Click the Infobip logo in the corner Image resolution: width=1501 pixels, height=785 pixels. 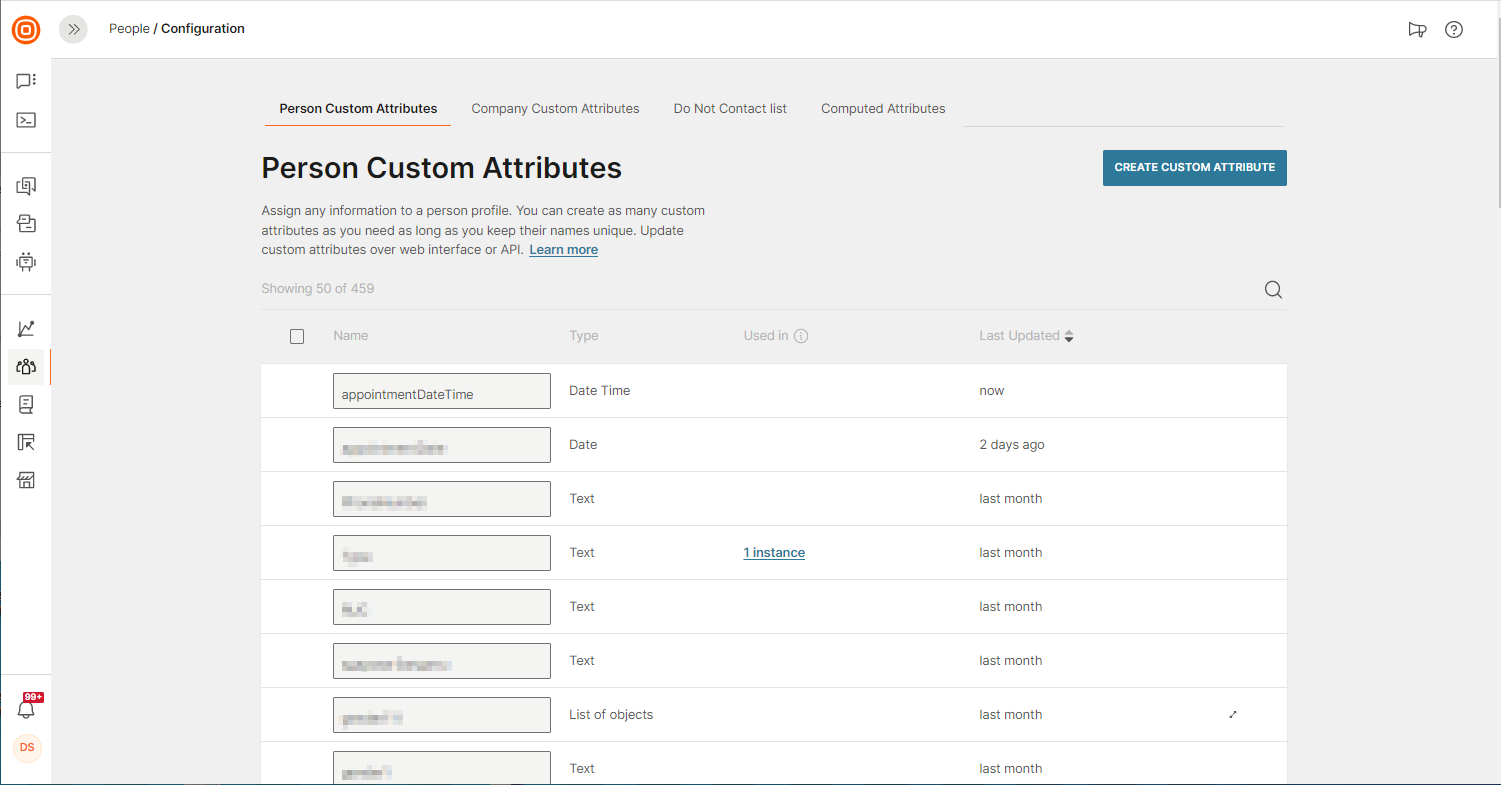(26, 30)
